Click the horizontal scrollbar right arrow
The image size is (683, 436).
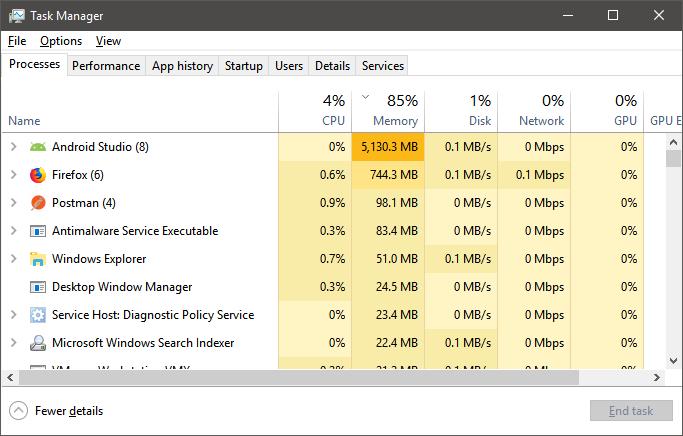[657, 377]
